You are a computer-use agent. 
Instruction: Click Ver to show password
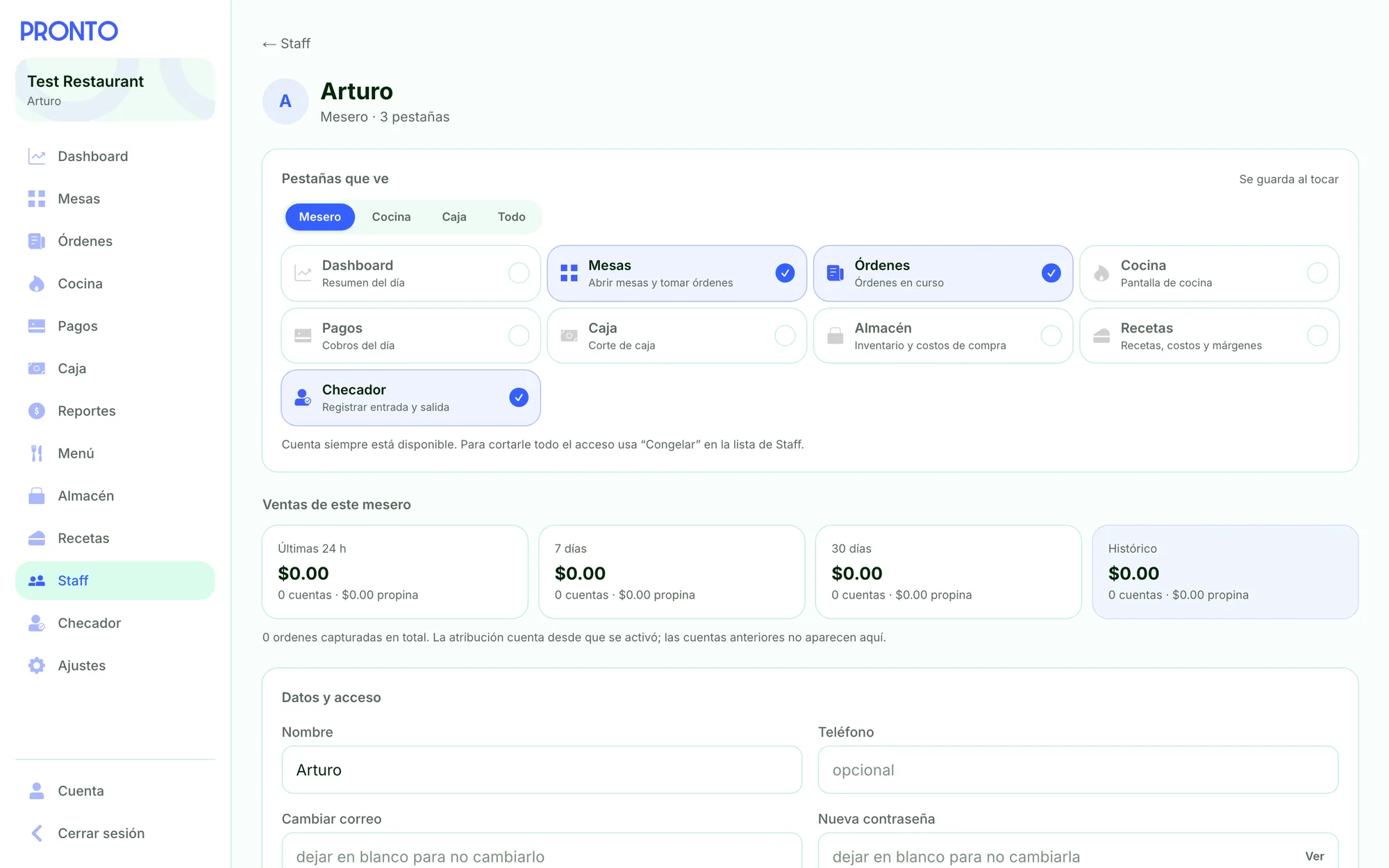click(1314, 856)
